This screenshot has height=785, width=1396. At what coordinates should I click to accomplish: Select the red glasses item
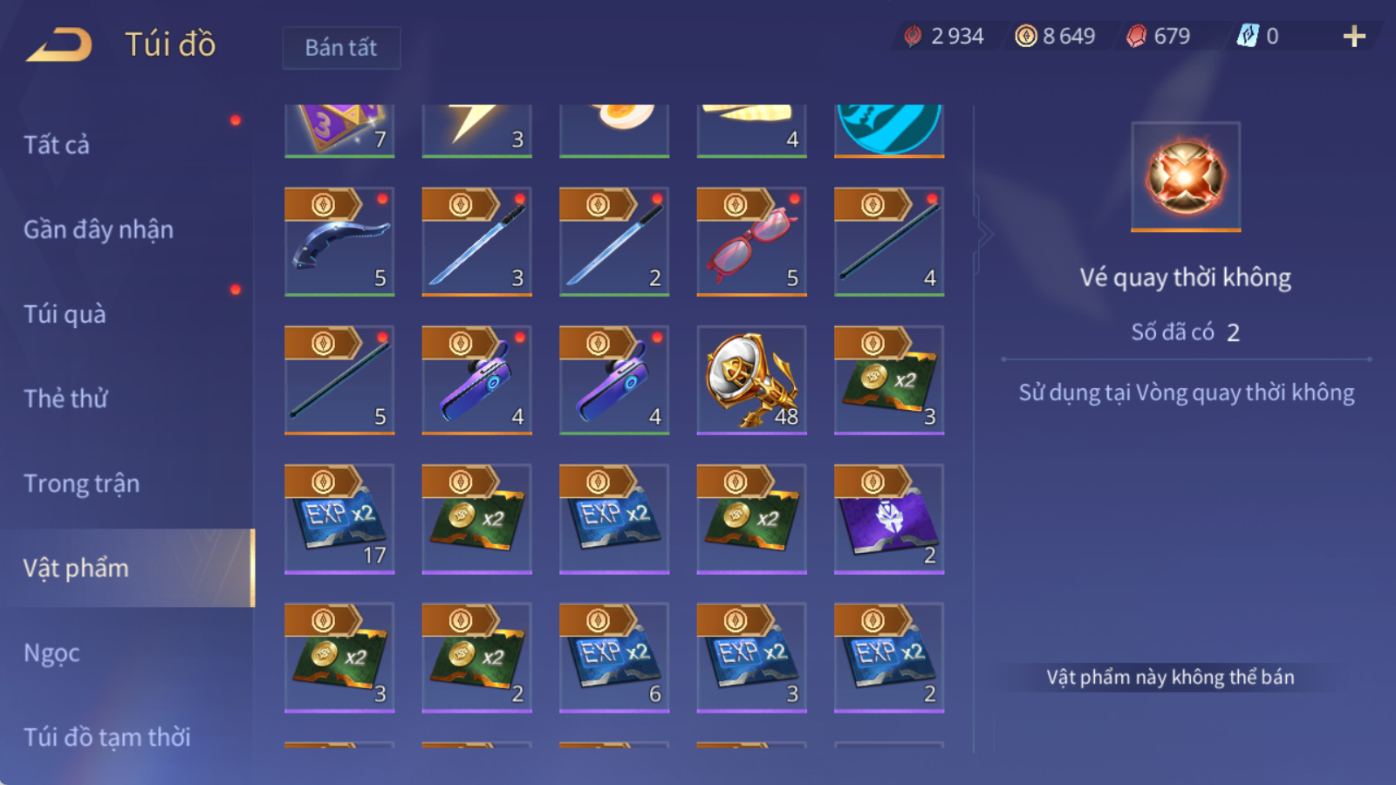751,242
